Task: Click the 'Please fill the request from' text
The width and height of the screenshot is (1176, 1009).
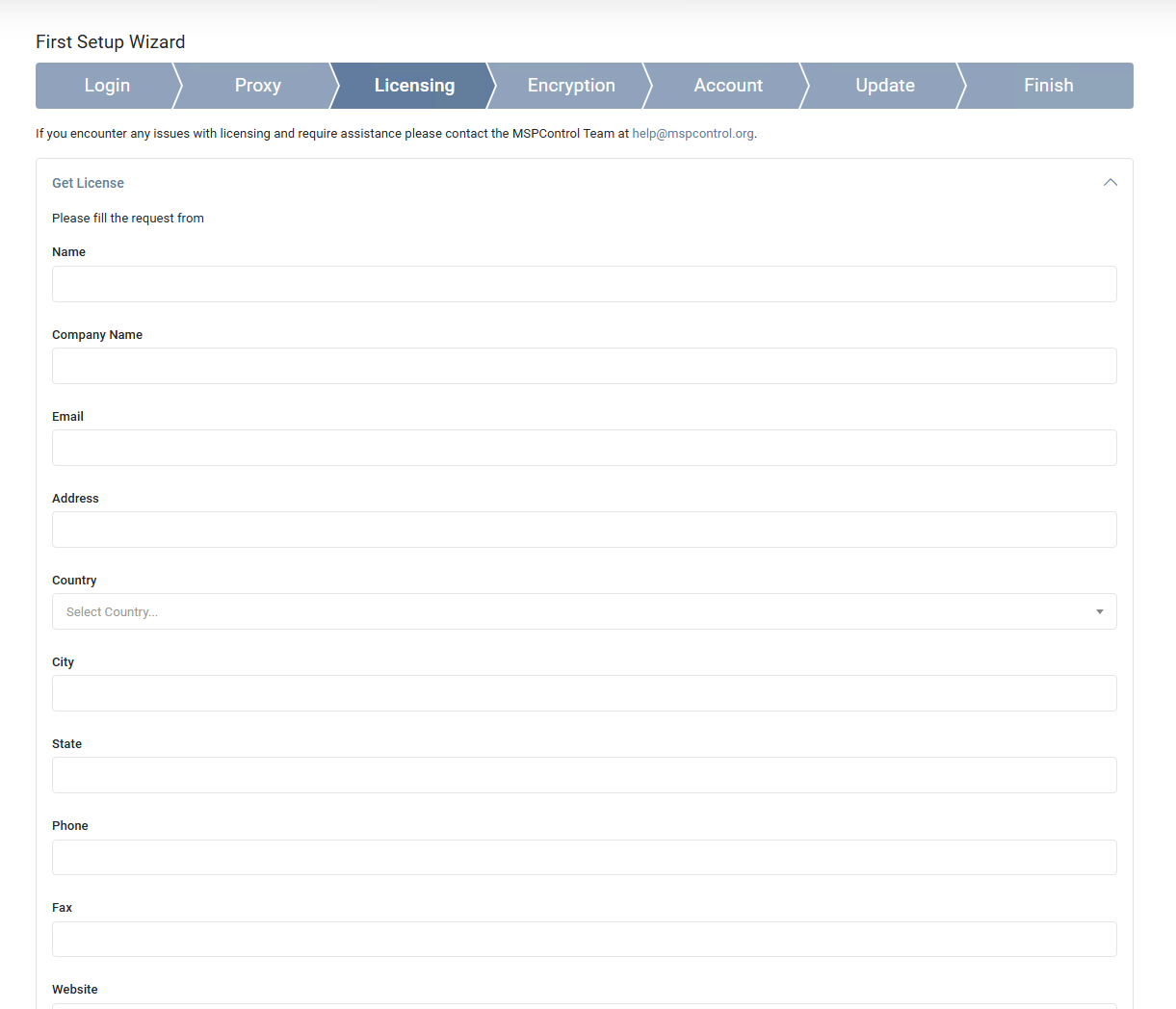Action: click(128, 219)
